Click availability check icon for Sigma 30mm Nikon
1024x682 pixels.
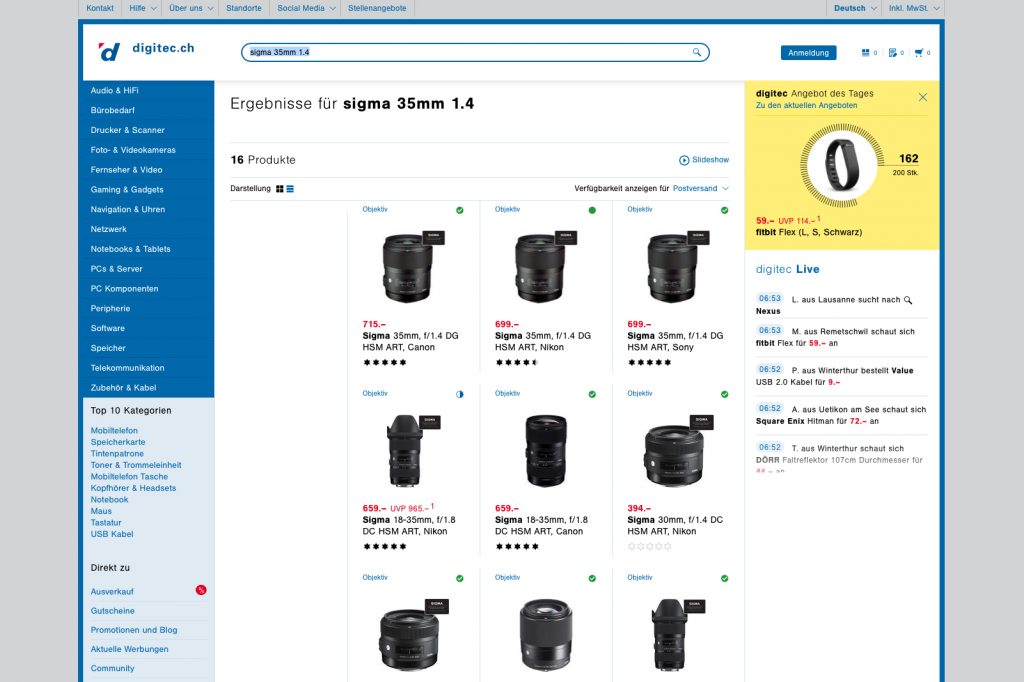tap(724, 395)
